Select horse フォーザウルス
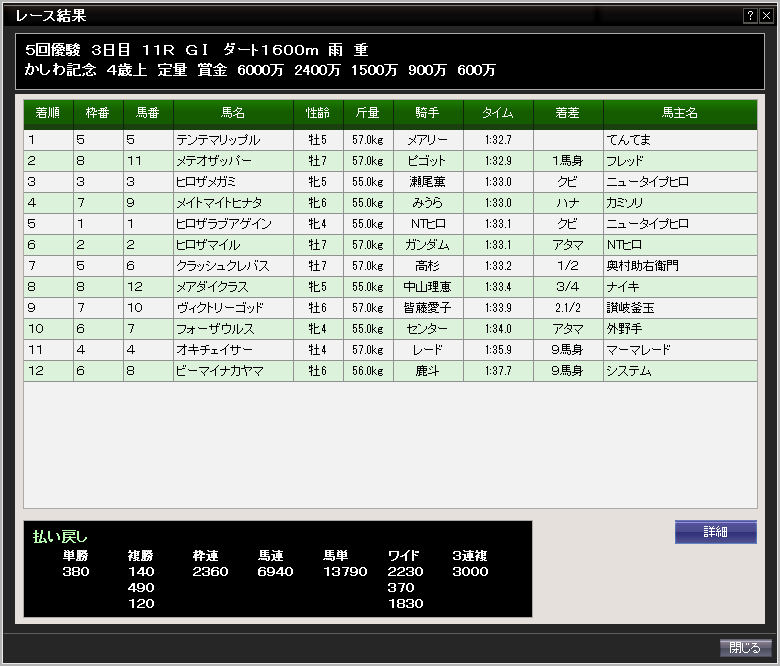This screenshot has height=666, width=780. tap(215, 329)
